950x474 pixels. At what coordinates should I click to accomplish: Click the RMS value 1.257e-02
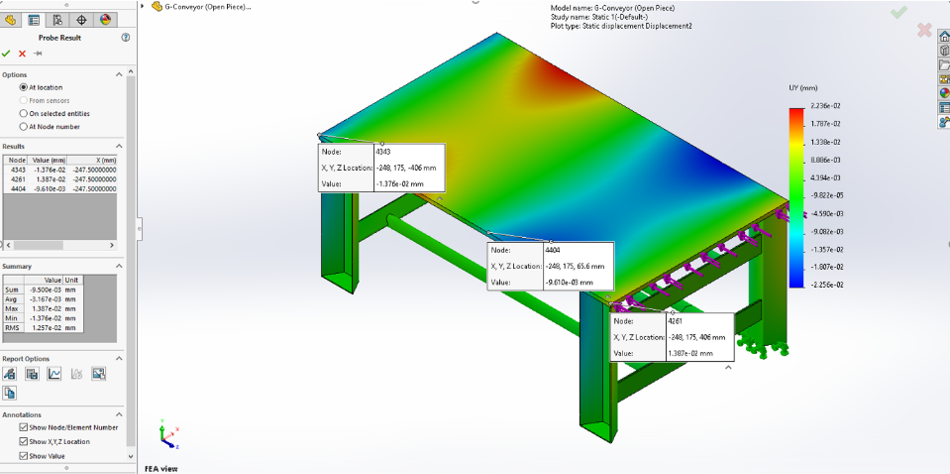click(46, 328)
